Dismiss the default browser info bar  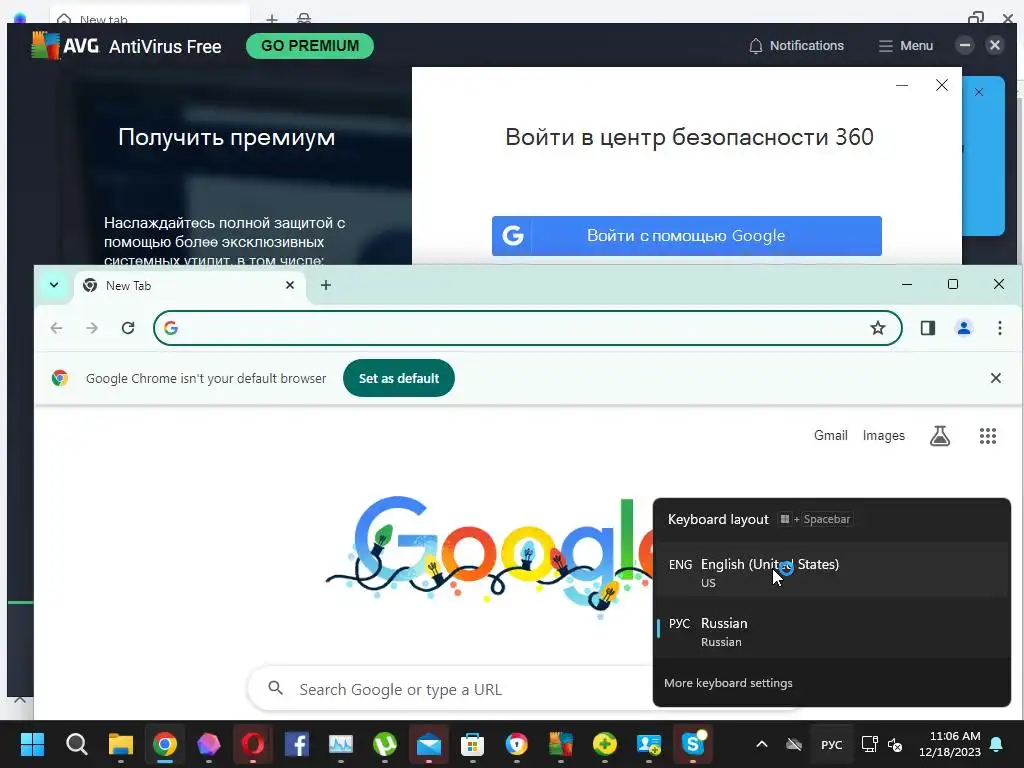pos(995,378)
